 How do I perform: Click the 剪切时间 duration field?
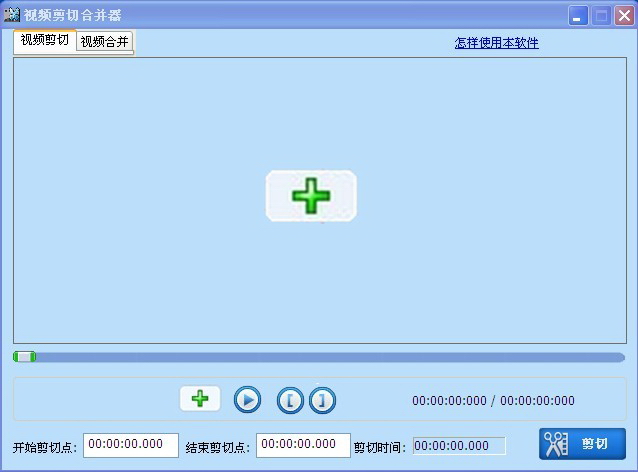tap(459, 446)
